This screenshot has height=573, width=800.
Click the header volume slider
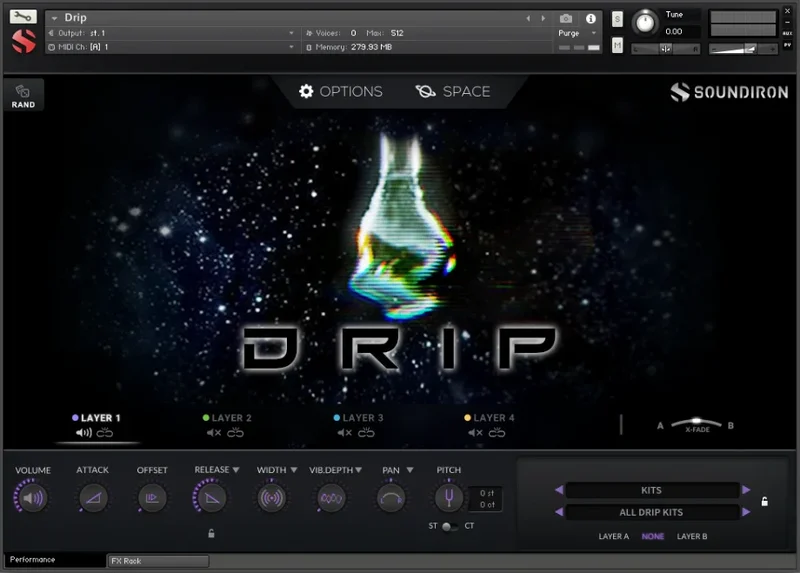coord(743,49)
